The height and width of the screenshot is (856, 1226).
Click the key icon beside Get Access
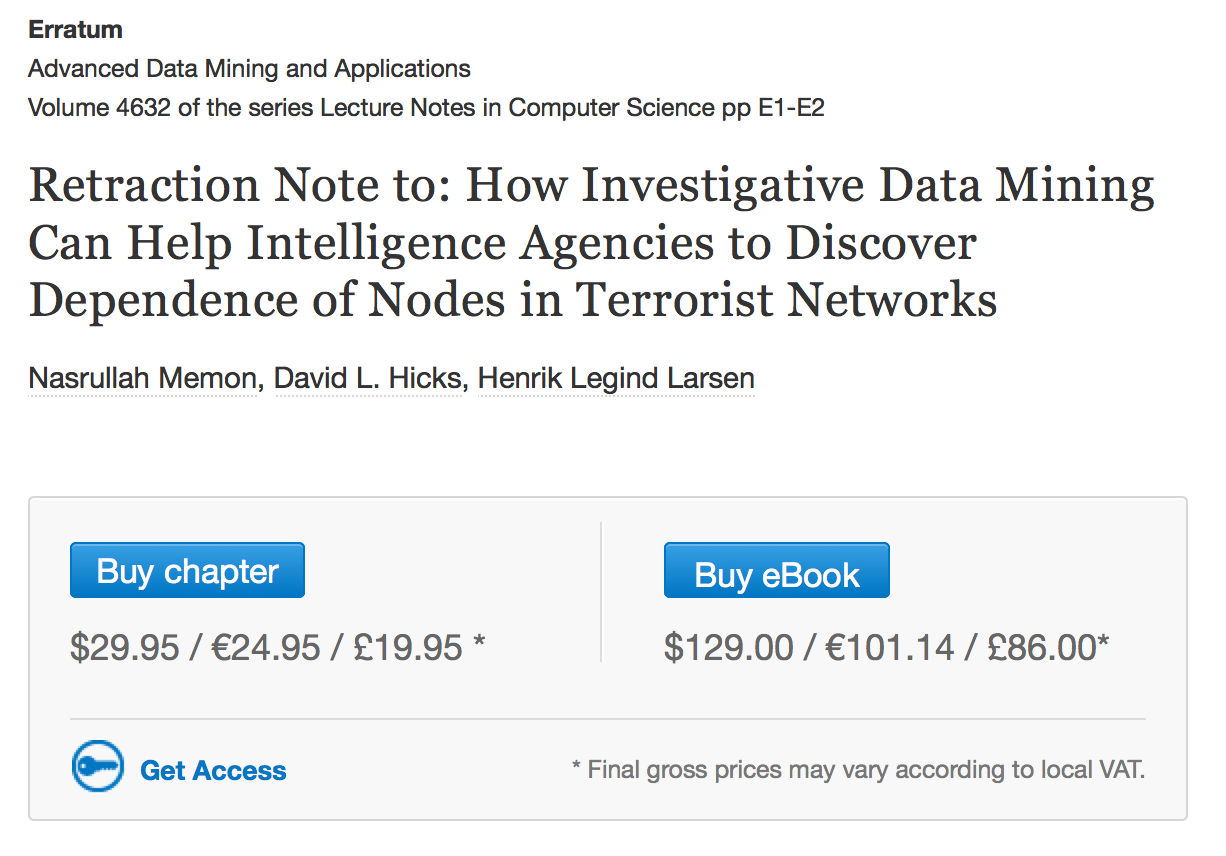pos(97,768)
